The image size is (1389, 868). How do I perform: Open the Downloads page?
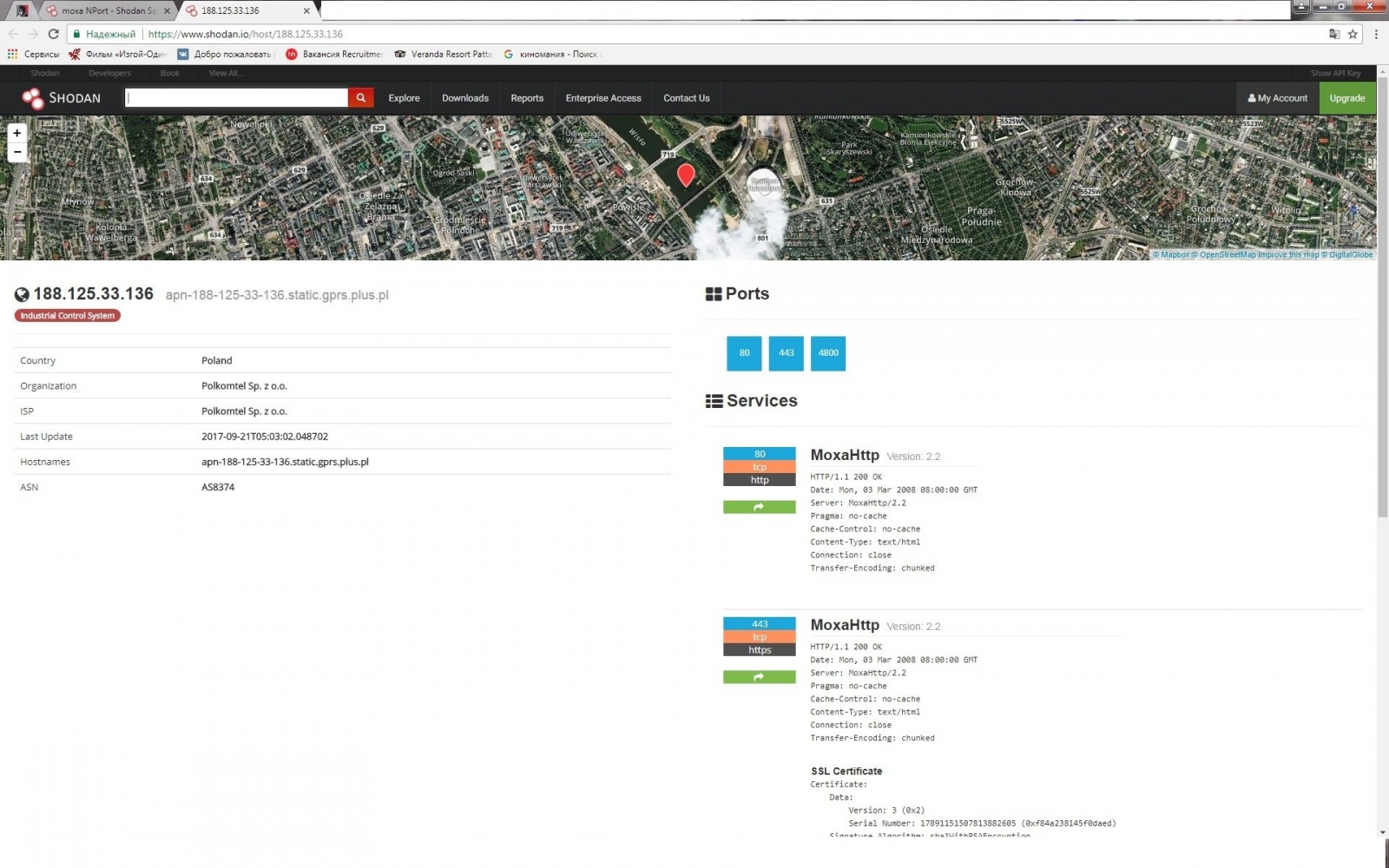click(465, 98)
